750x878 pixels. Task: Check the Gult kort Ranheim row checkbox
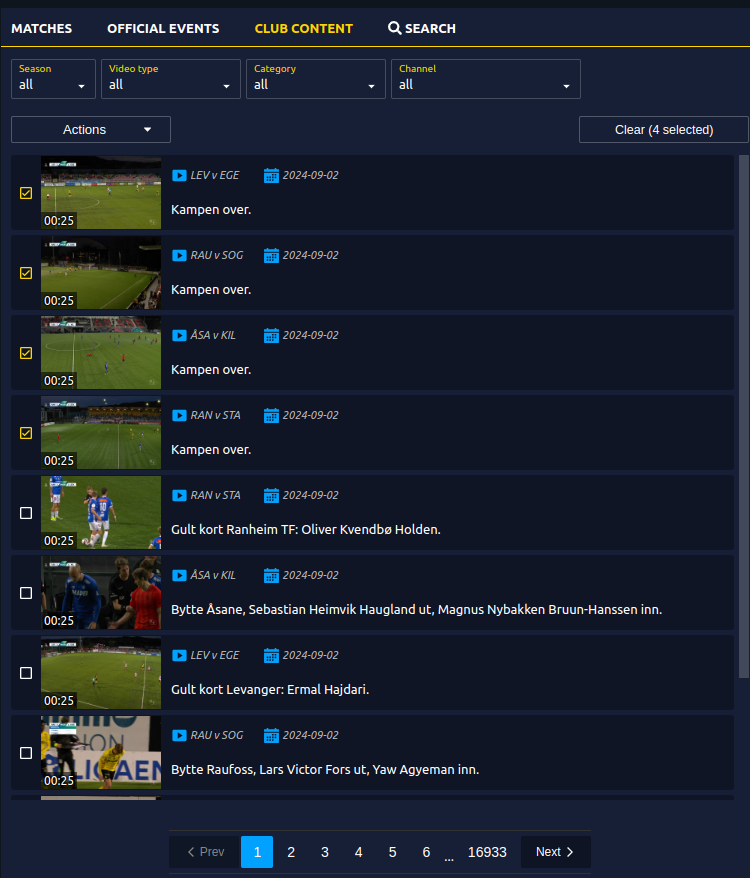[x=26, y=513]
